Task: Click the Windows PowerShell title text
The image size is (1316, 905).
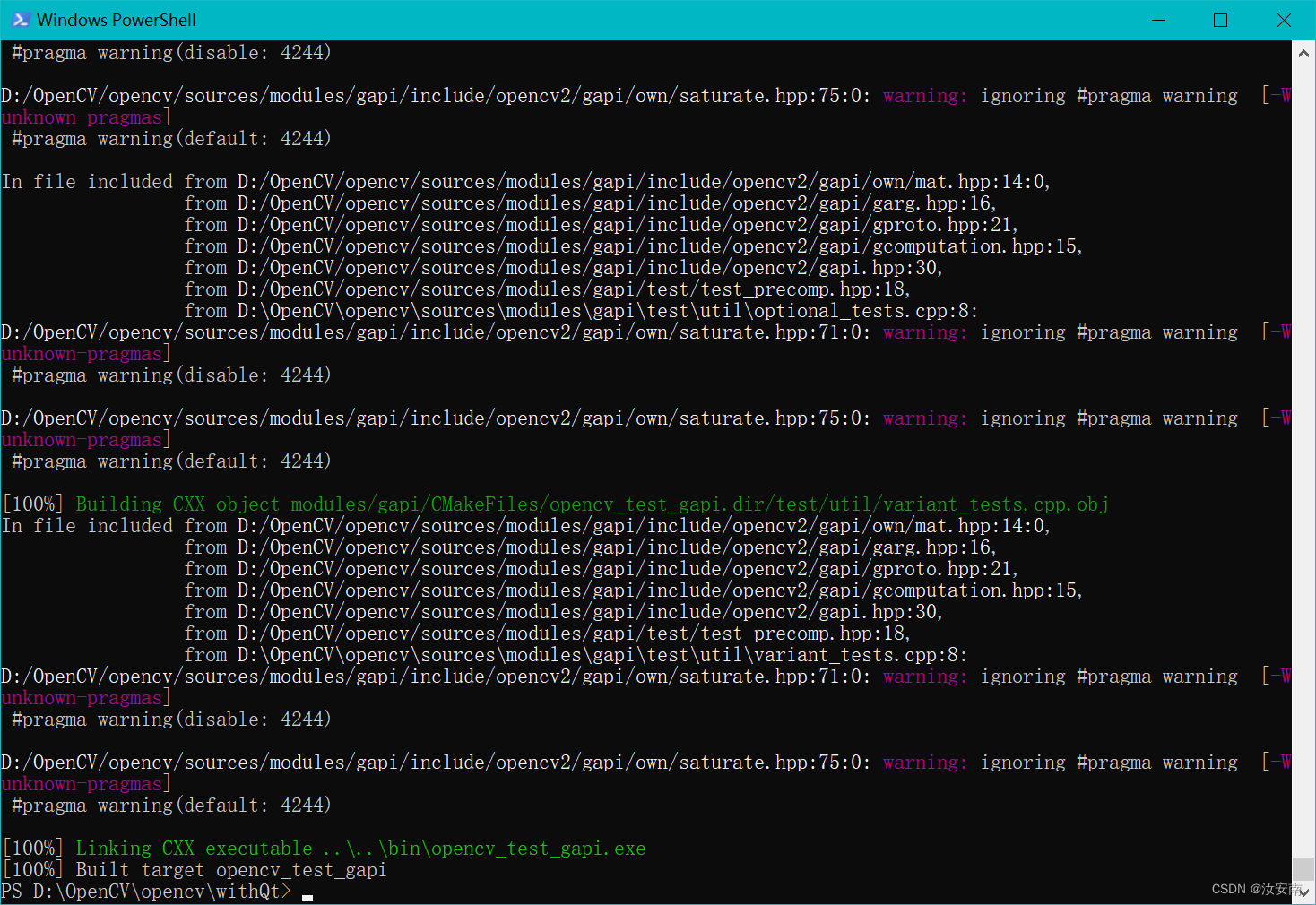Action: [116, 19]
